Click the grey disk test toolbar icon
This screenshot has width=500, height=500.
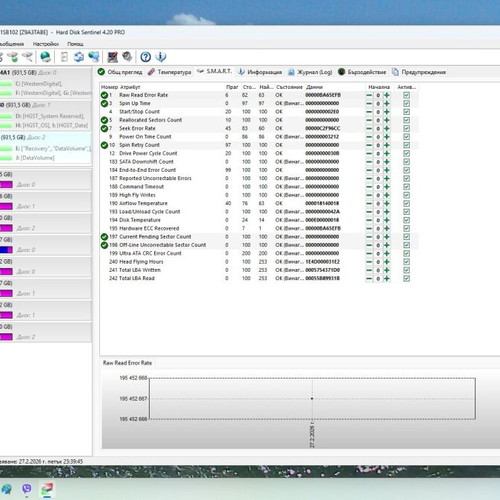click(127, 57)
